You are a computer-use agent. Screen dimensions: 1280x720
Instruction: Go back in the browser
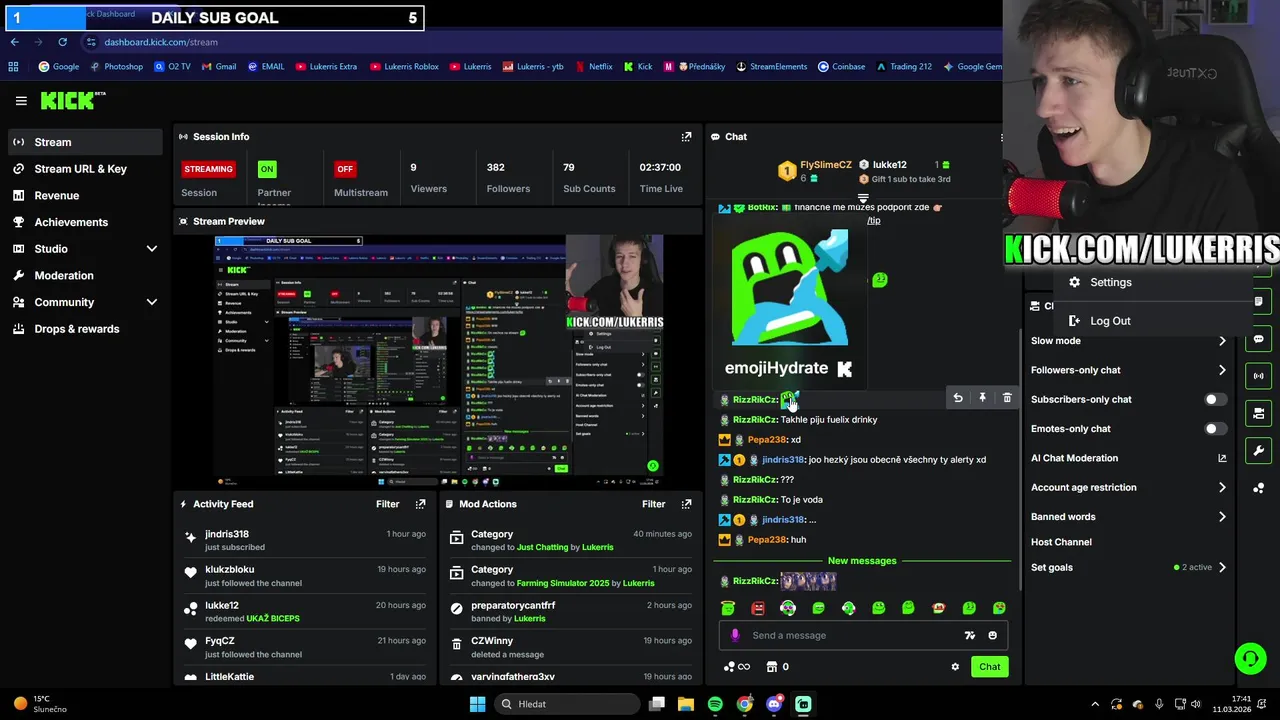(x=14, y=42)
